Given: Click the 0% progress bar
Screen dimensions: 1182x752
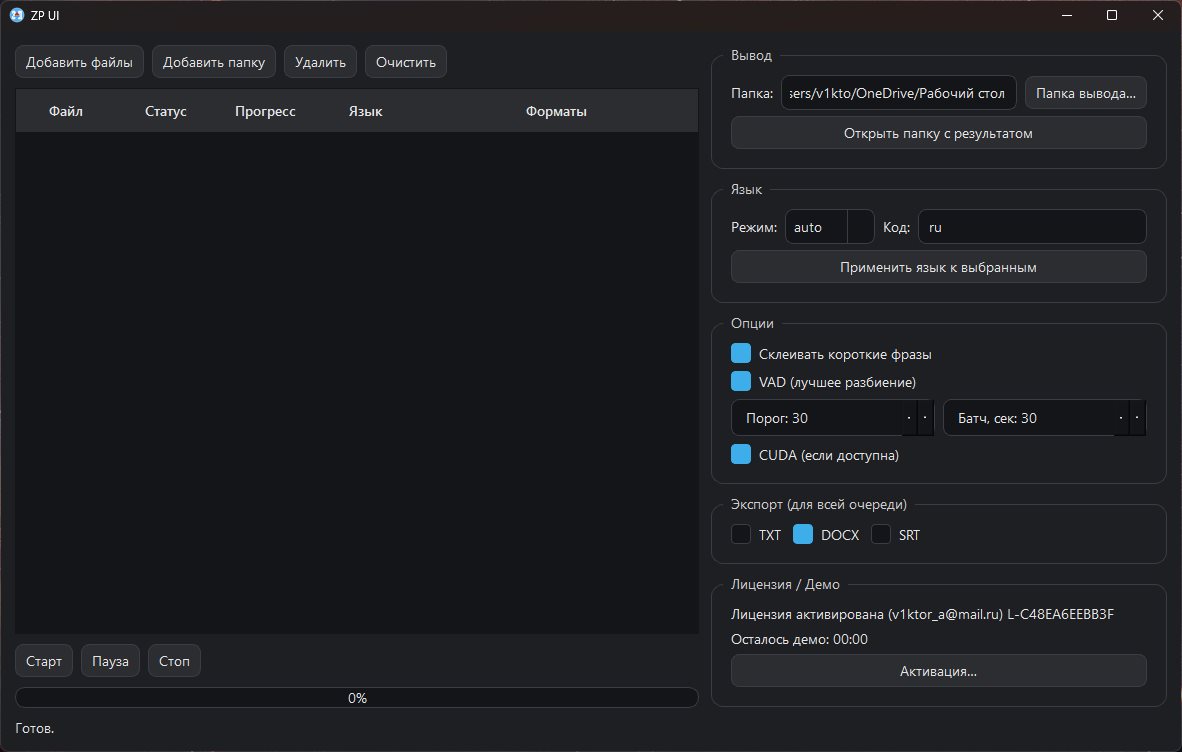Looking at the screenshot, I should (357, 698).
